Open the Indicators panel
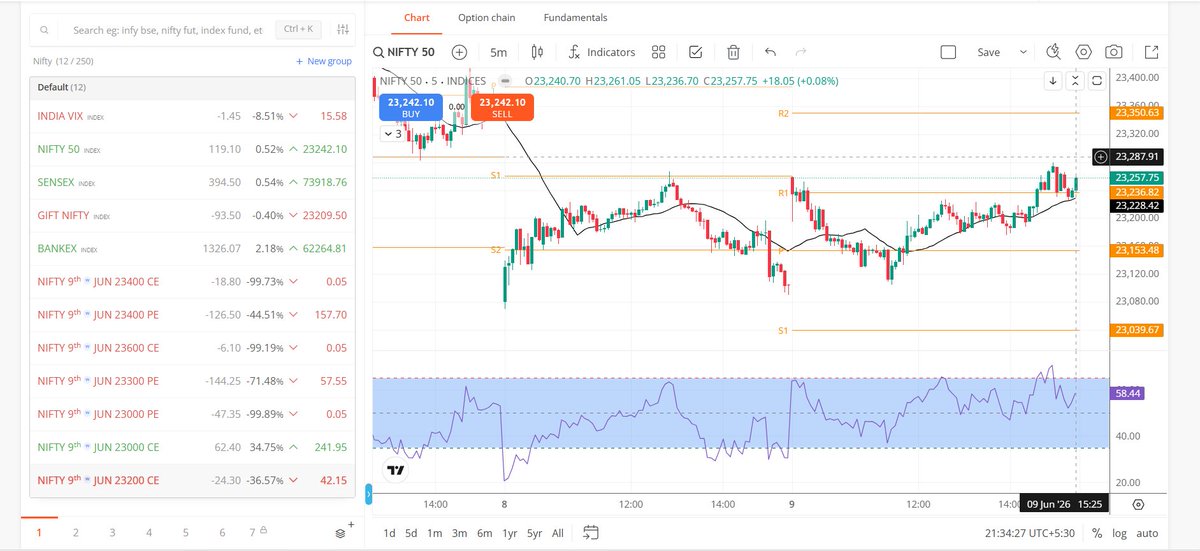The image size is (1200, 551). 601,52
